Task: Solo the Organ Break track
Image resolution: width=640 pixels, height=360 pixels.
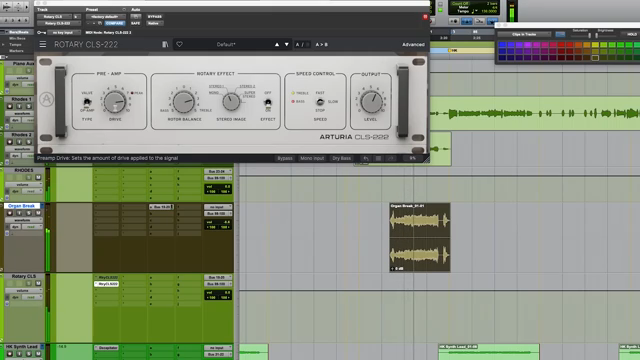Action: [x=29, y=213]
